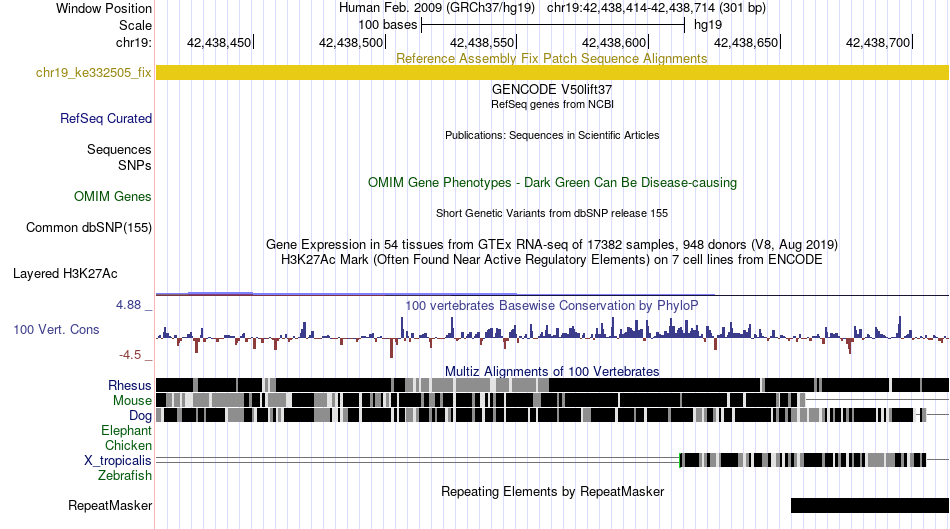Click the H3K27Ac Mark track title
Viewport: 950px width, 529px height.
pyautogui.click(x=552, y=259)
